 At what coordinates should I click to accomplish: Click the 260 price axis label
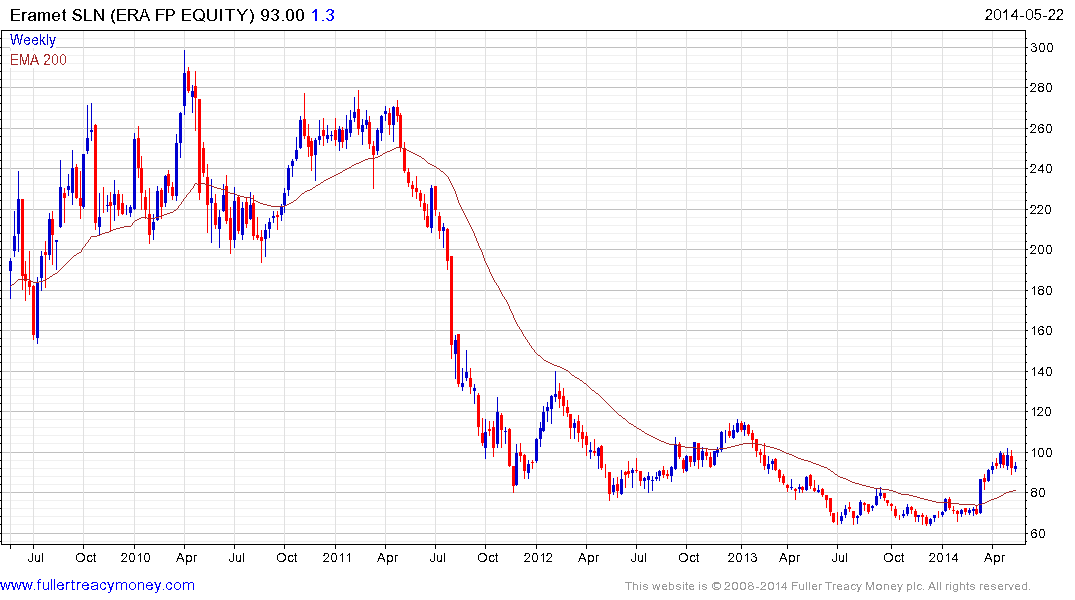[1041, 128]
